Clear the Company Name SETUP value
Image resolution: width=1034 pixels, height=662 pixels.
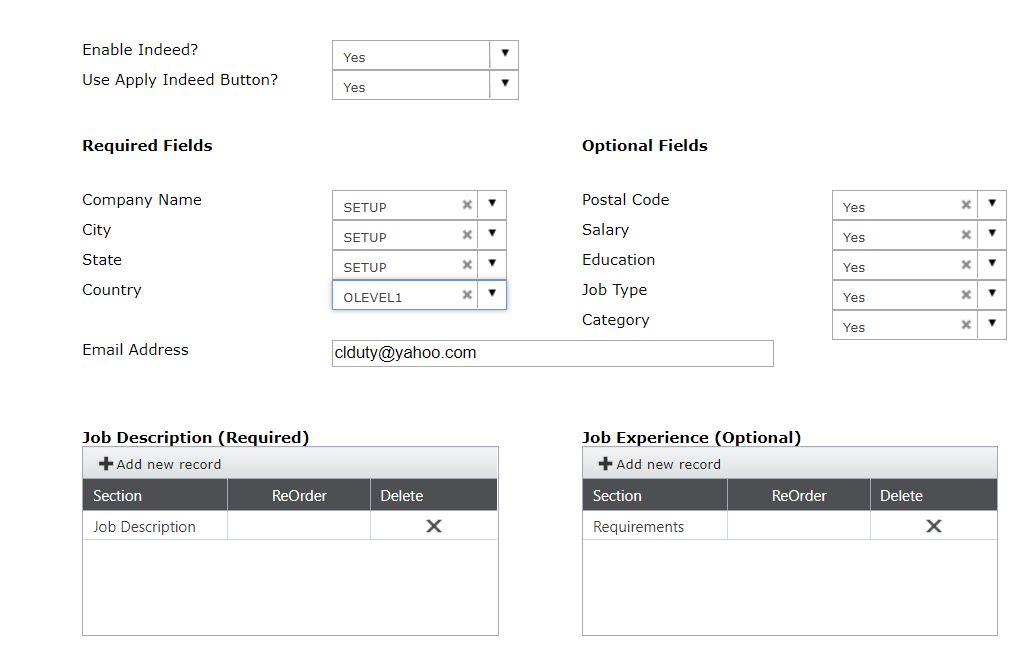pos(467,205)
